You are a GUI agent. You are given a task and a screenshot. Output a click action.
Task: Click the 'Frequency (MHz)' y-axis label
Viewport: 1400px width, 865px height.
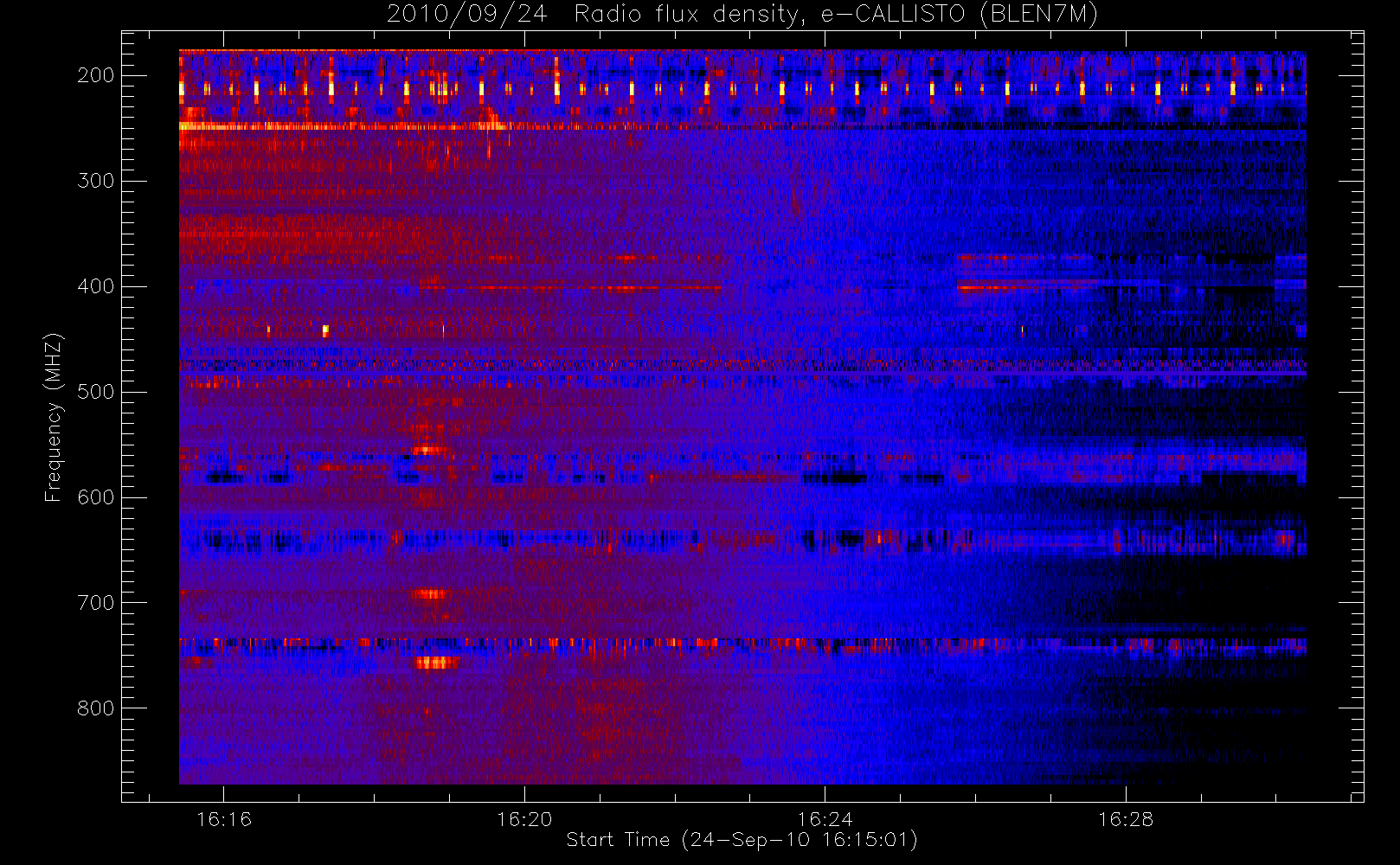[x=54, y=417]
